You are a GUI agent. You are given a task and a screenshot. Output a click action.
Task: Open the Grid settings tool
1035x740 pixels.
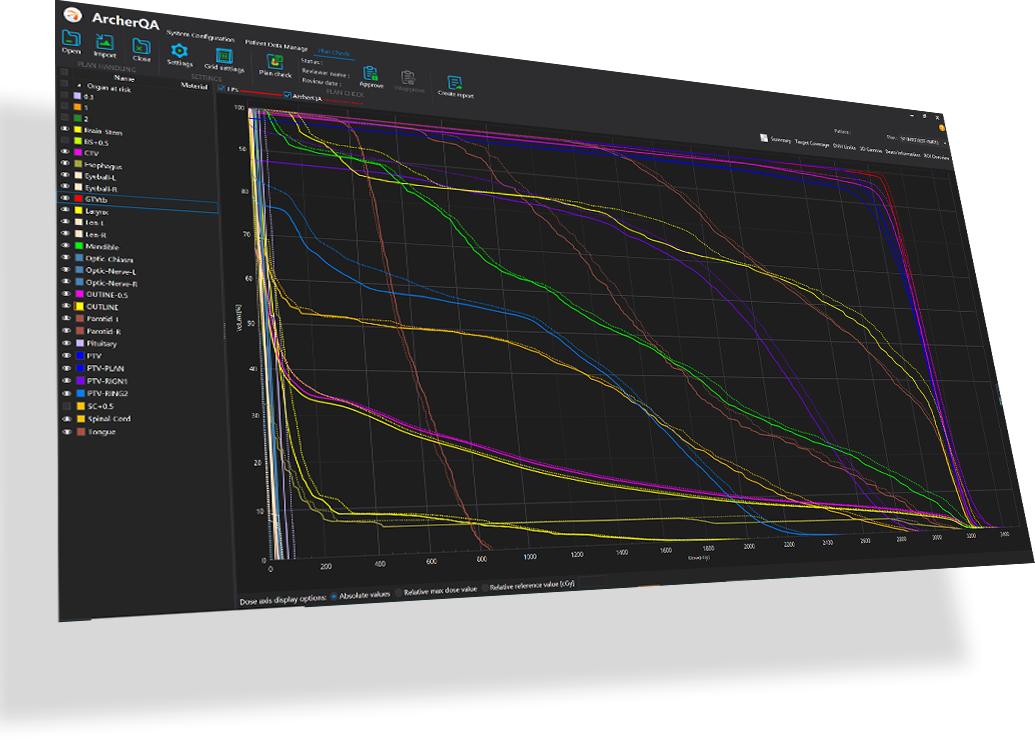pyautogui.click(x=224, y=56)
